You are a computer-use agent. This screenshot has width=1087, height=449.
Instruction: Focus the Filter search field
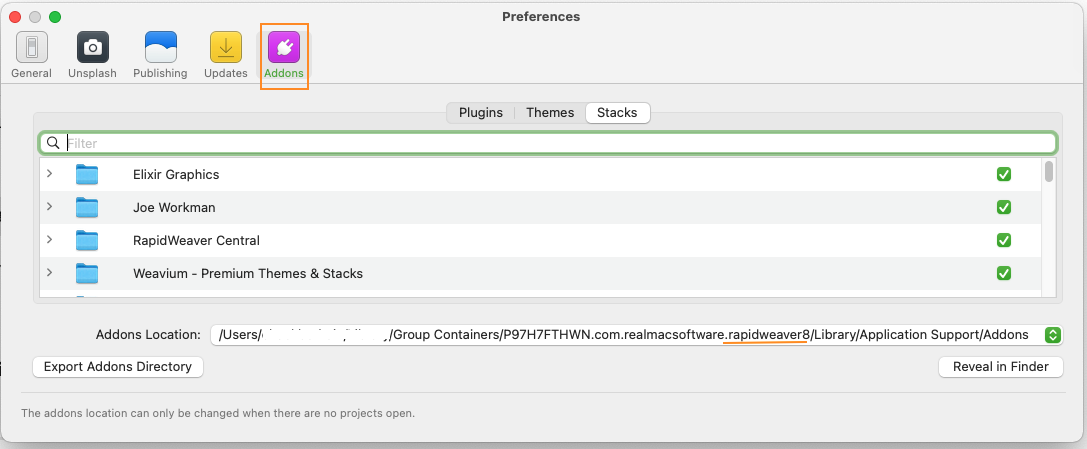(550, 143)
